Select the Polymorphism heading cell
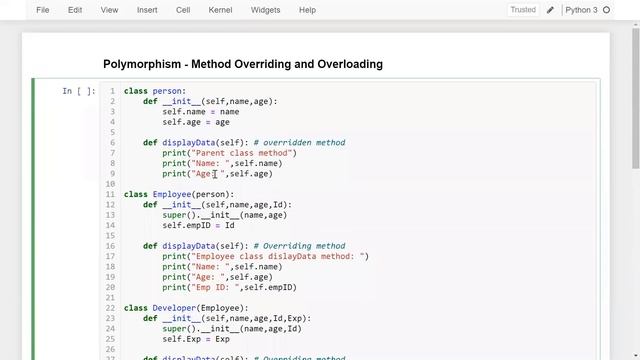The image size is (640, 360). coord(243,64)
